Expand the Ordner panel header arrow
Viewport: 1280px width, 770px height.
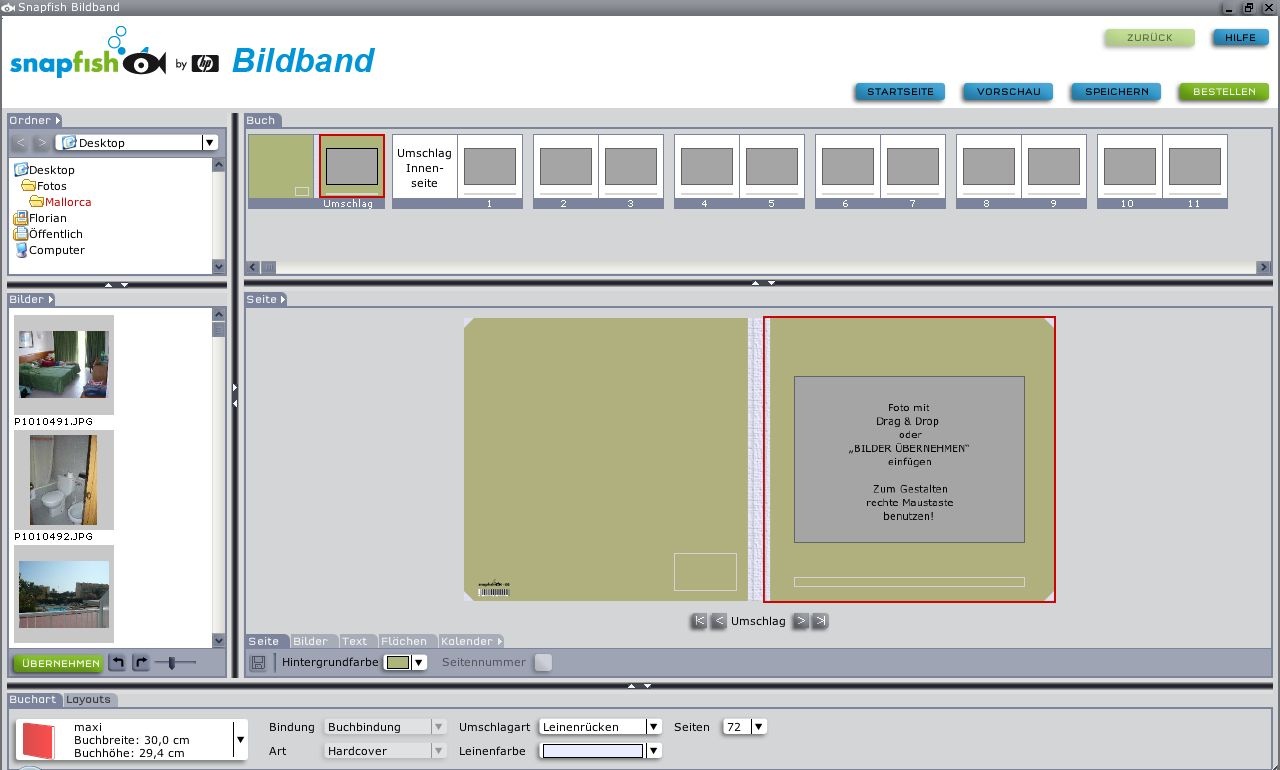[x=58, y=120]
